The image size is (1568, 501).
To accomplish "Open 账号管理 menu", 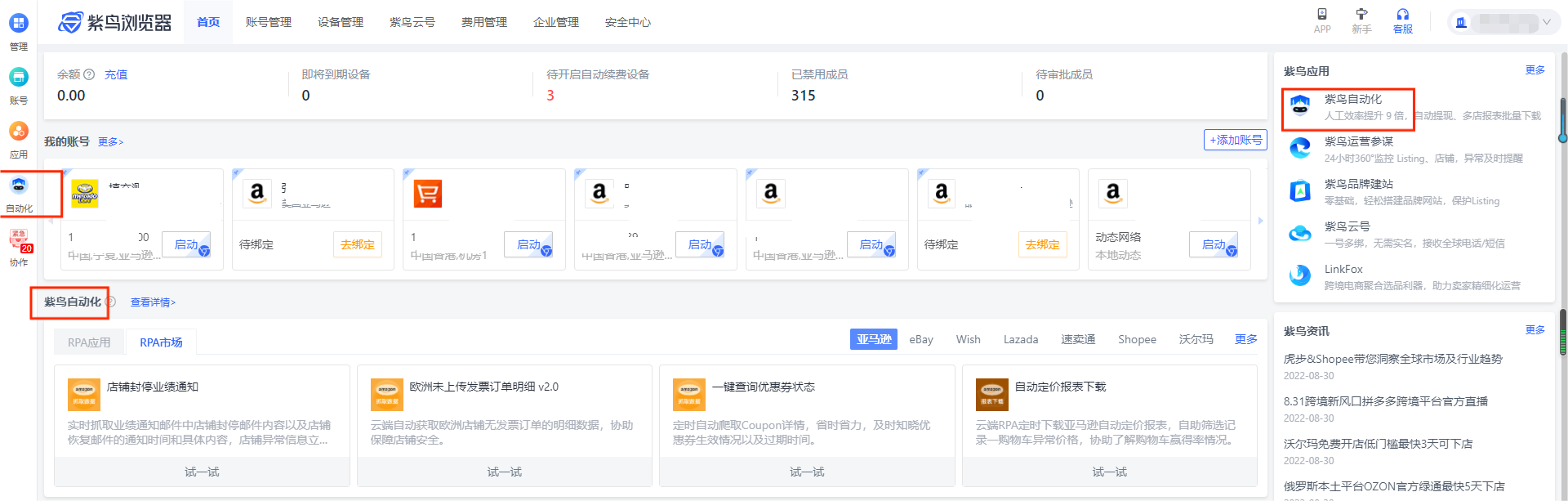I will [x=269, y=22].
